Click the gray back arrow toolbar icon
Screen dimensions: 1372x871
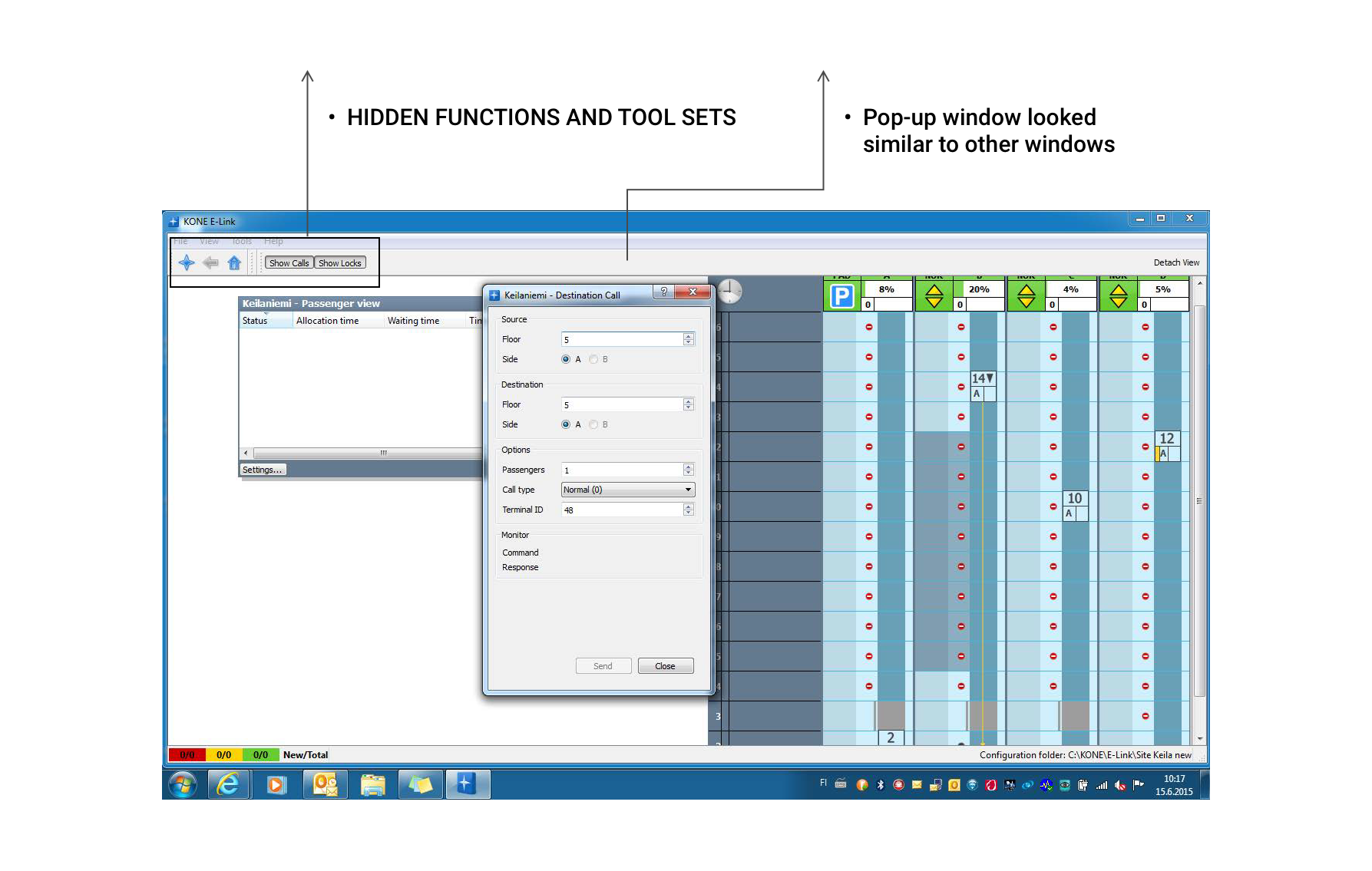(210, 262)
